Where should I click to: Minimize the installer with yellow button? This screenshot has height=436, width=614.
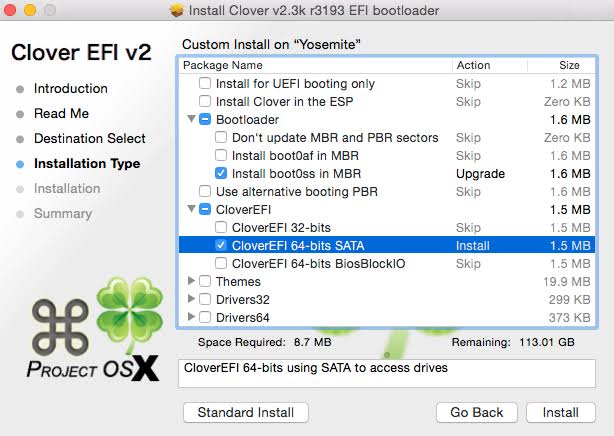pos(30,10)
